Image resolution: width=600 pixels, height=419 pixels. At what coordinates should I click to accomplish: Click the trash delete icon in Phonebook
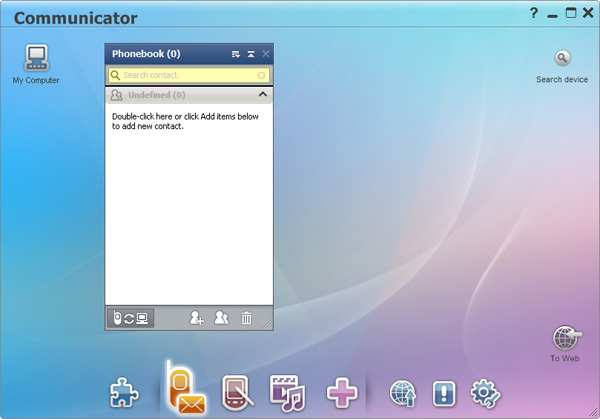(x=246, y=318)
